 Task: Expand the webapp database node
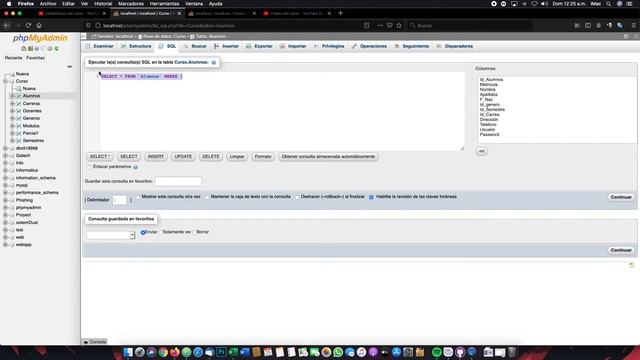tap(5, 244)
